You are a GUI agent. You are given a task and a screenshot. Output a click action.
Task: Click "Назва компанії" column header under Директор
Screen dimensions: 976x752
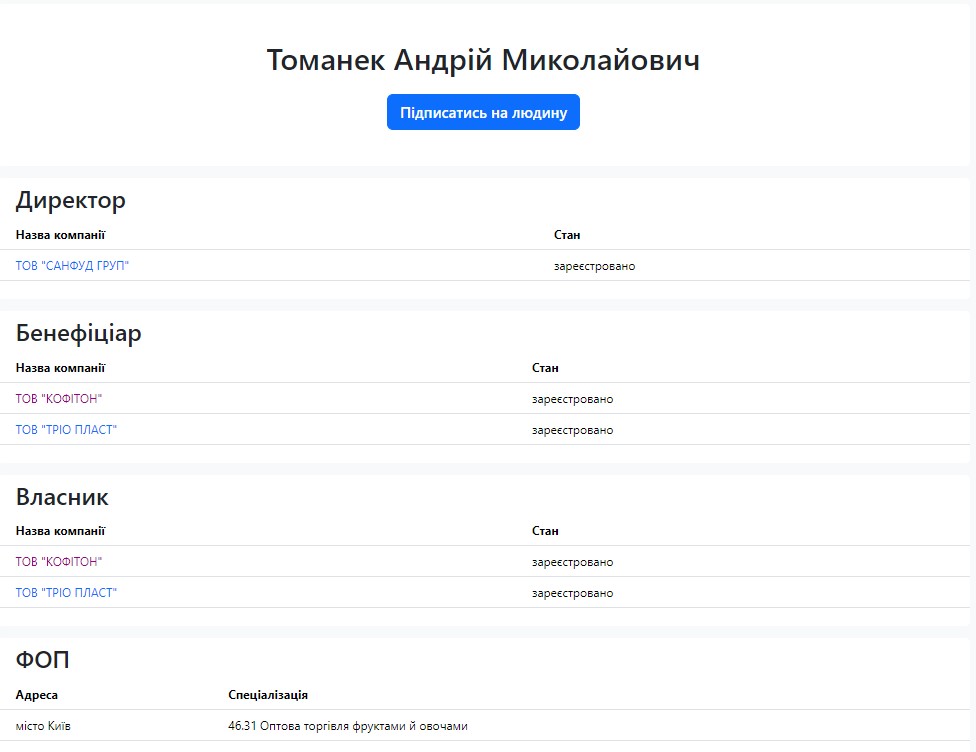click(x=60, y=235)
